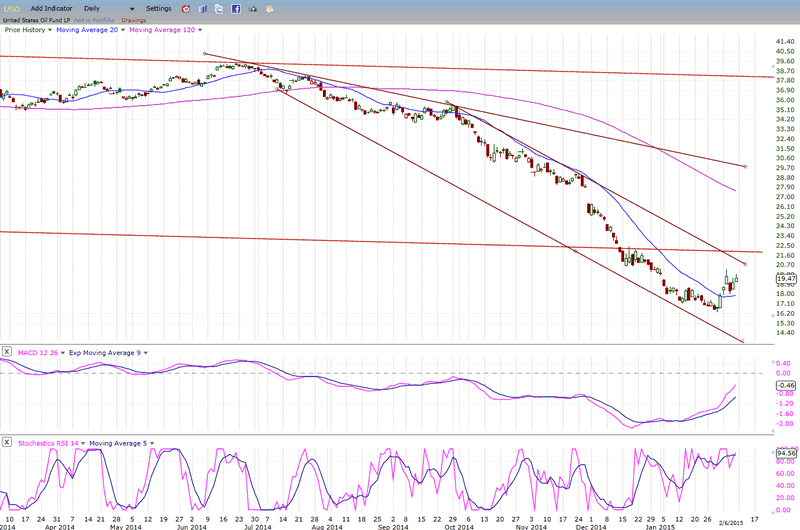Close the MACD indicator panel
The image size is (800, 530).
click(7, 352)
